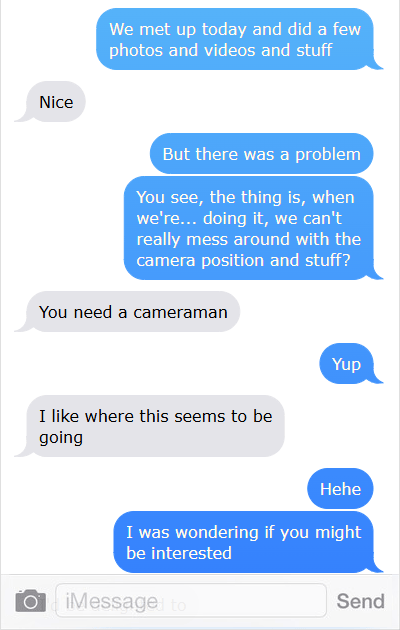Select the 'Nice' gray message bubble
The width and height of the screenshot is (400, 630).
55,102
